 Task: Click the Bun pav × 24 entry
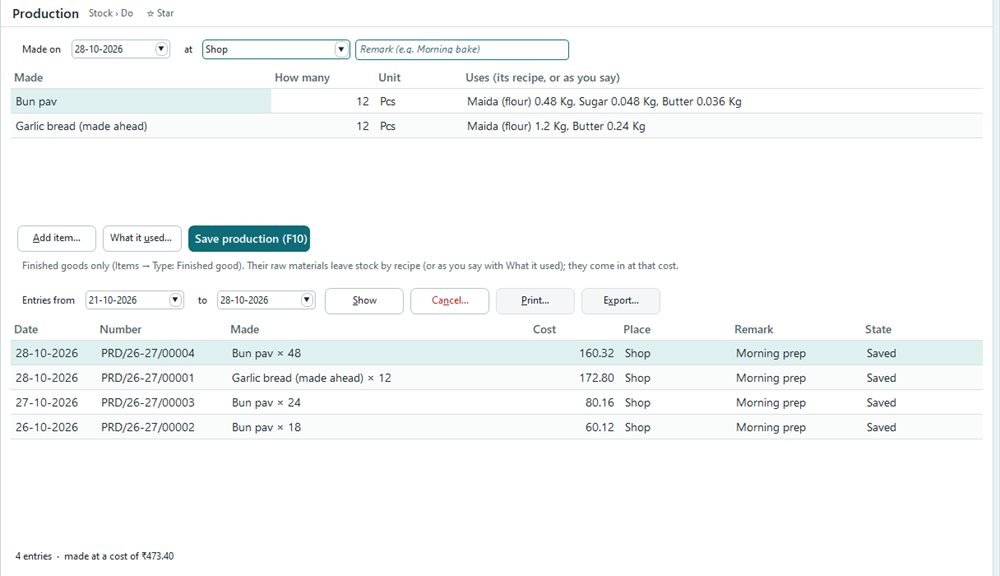[266, 403]
